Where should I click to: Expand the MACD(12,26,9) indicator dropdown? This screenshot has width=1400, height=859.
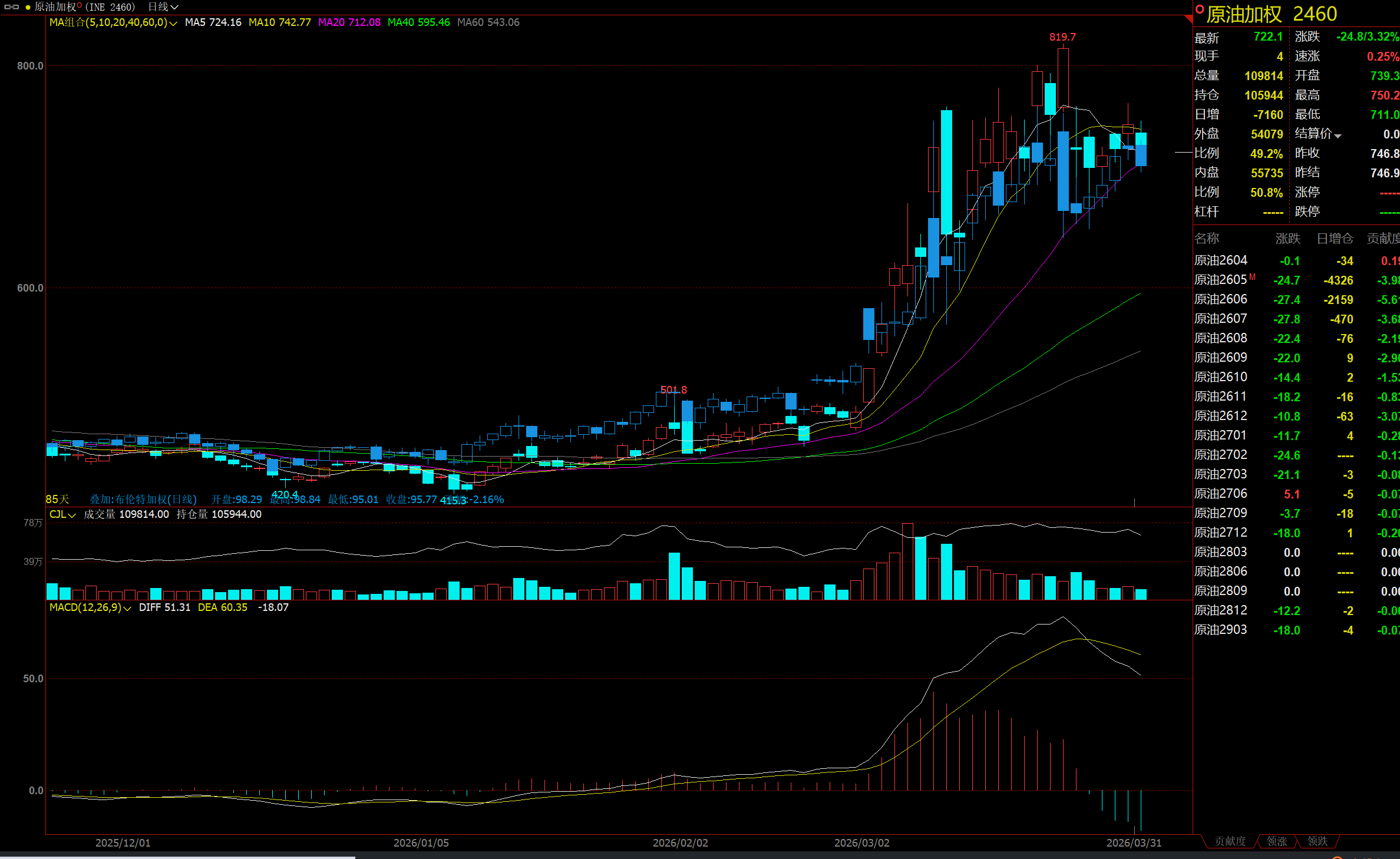pyautogui.click(x=127, y=608)
